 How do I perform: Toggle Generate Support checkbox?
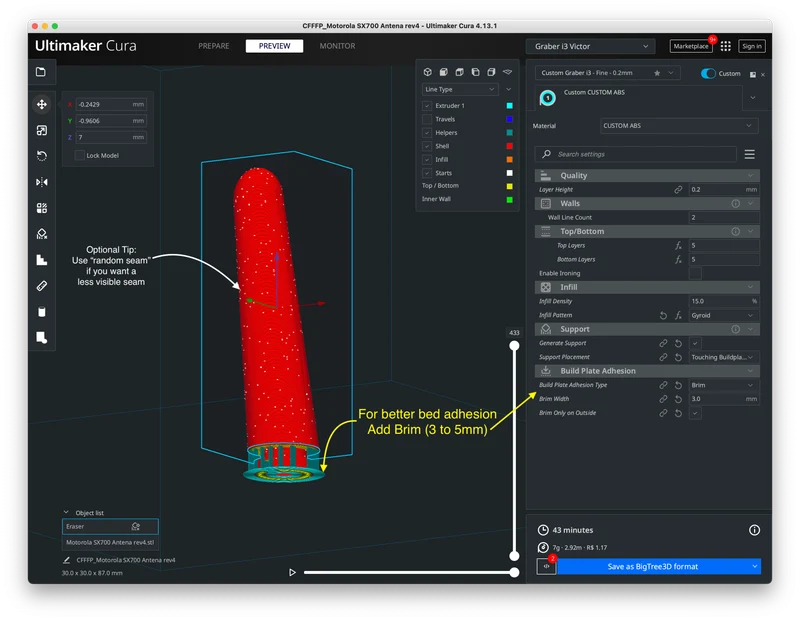coord(695,343)
